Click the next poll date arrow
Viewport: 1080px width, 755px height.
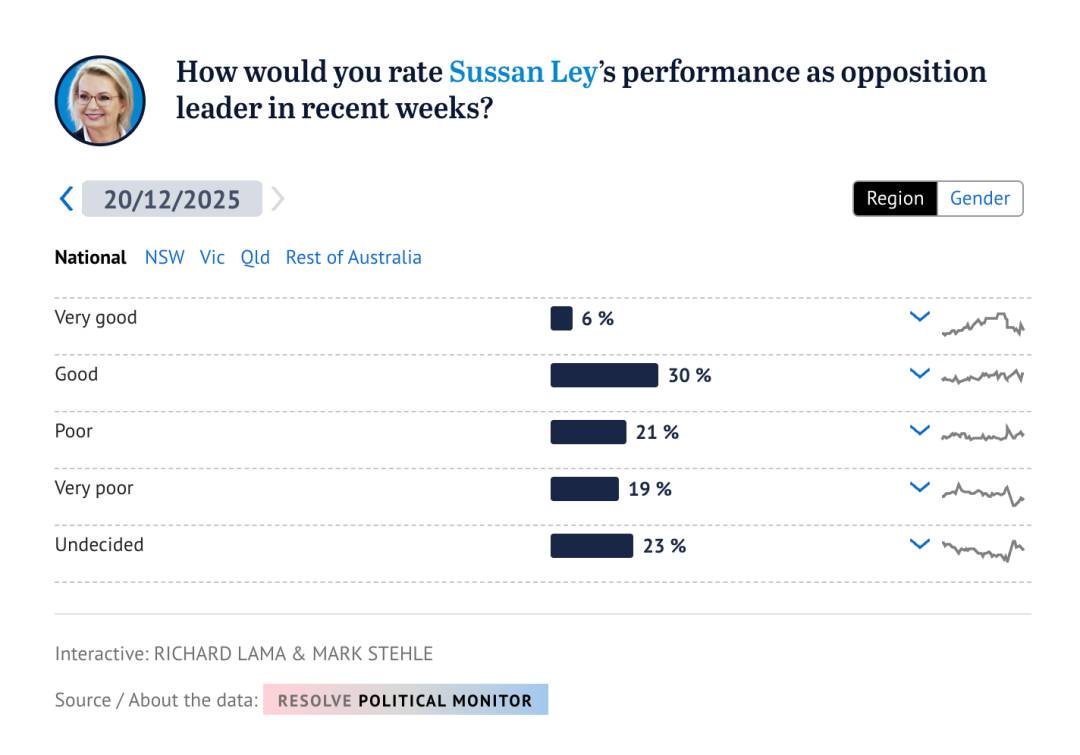tap(278, 199)
